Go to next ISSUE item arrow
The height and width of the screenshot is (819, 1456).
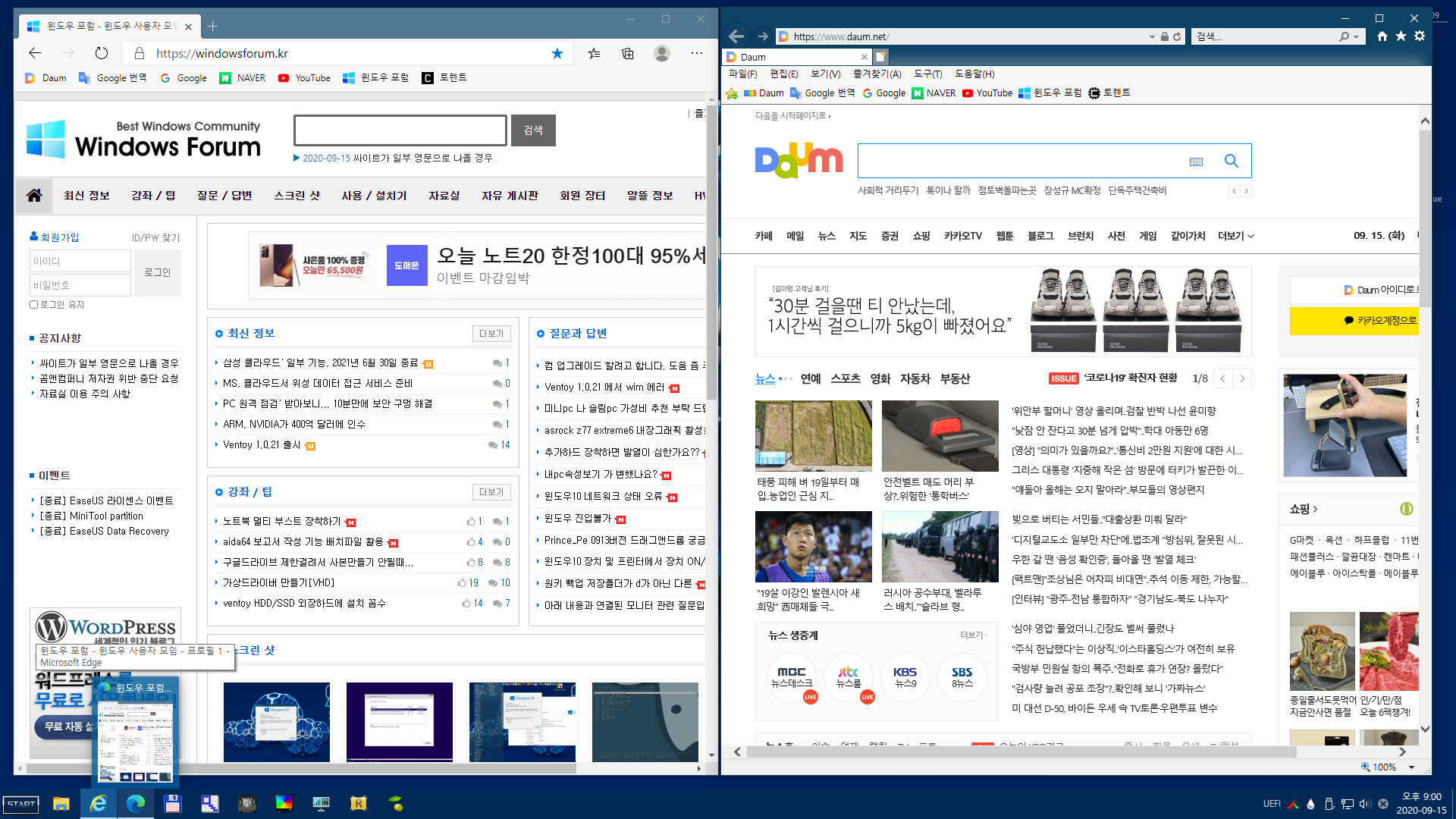(1242, 378)
